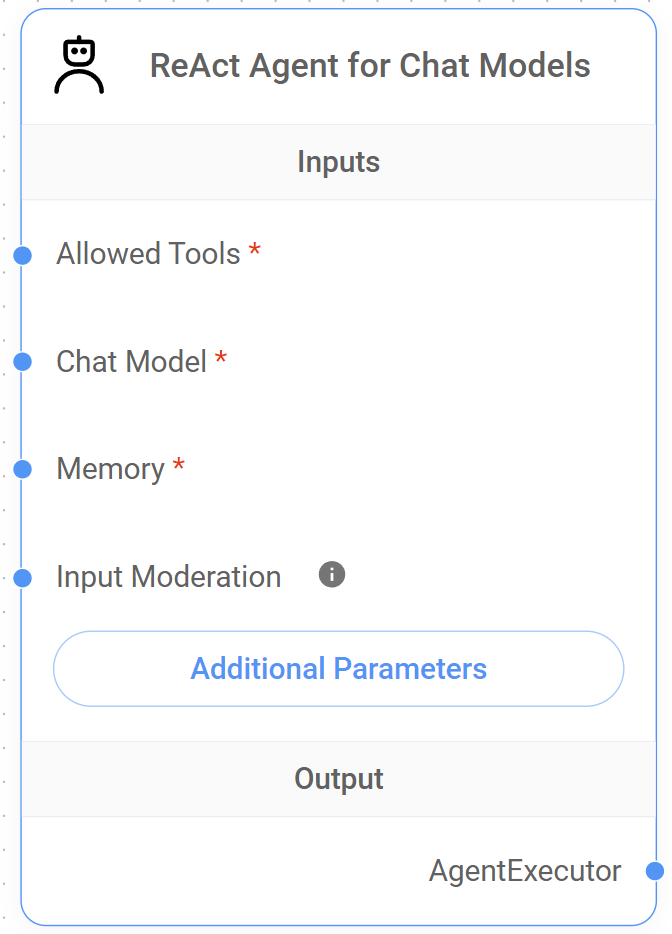Select the Inputs section header
This screenshot has width=672, height=934.
pos(338,161)
